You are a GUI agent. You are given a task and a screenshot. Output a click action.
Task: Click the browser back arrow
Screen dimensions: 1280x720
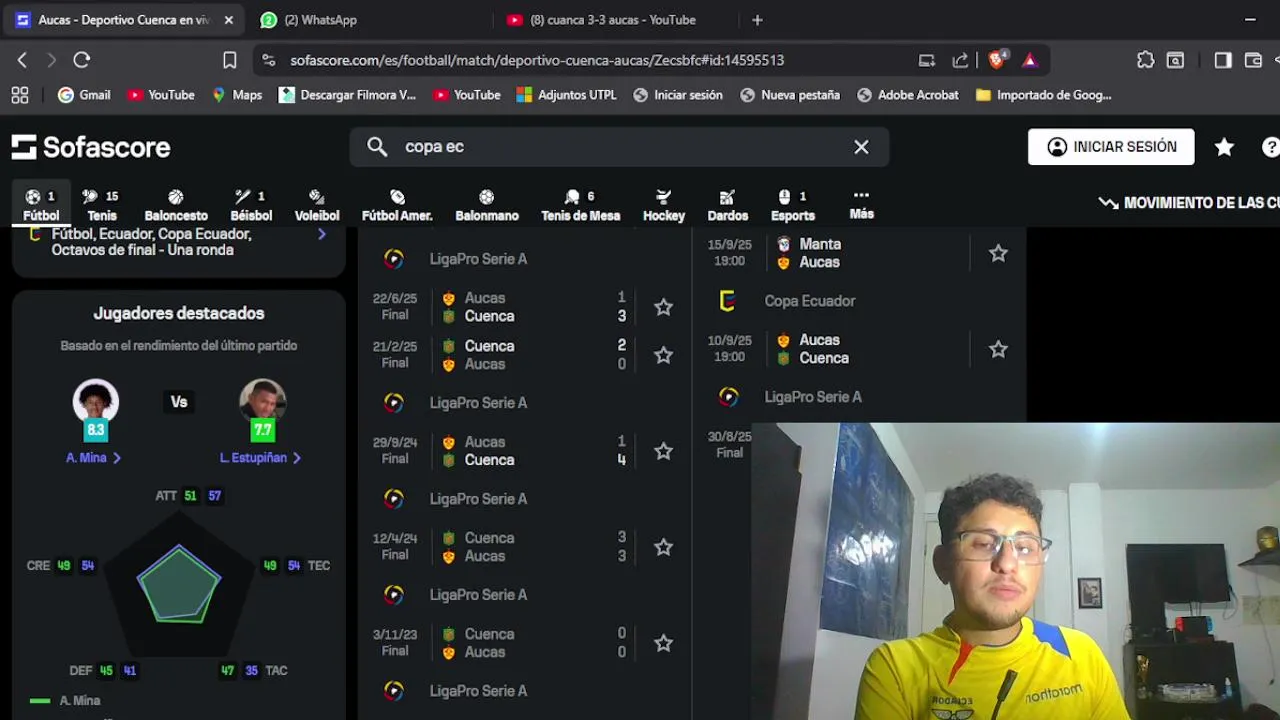(x=22, y=60)
